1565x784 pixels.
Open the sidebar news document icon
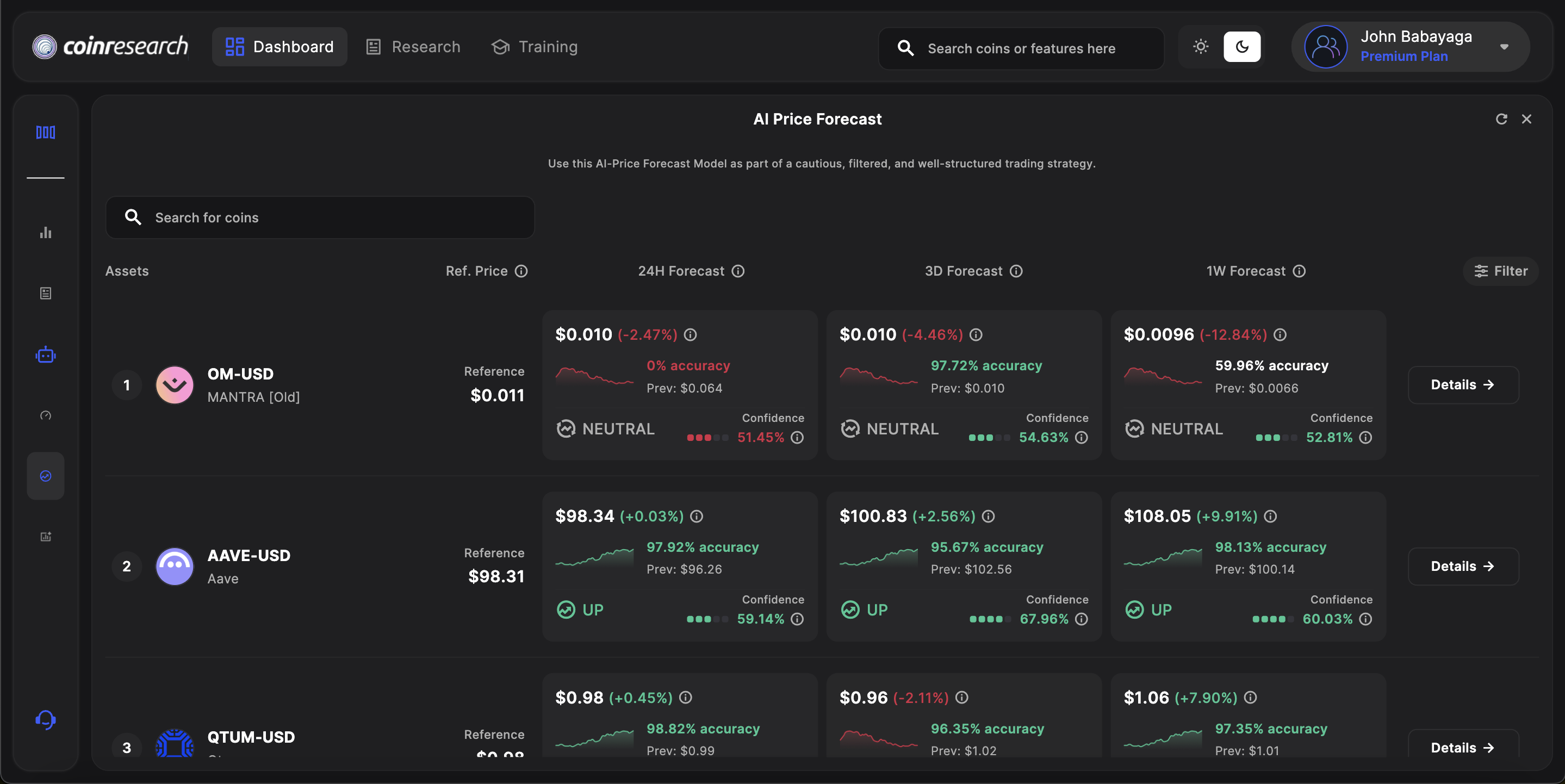click(46, 293)
